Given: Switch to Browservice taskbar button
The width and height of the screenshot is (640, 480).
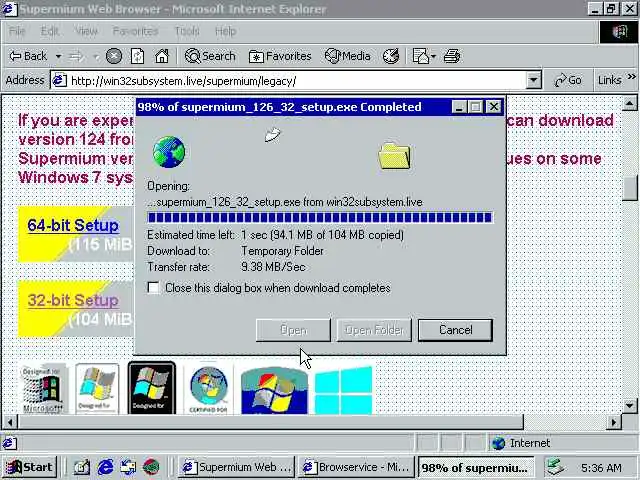Looking at the screenshot, I should tap(356, 467).
